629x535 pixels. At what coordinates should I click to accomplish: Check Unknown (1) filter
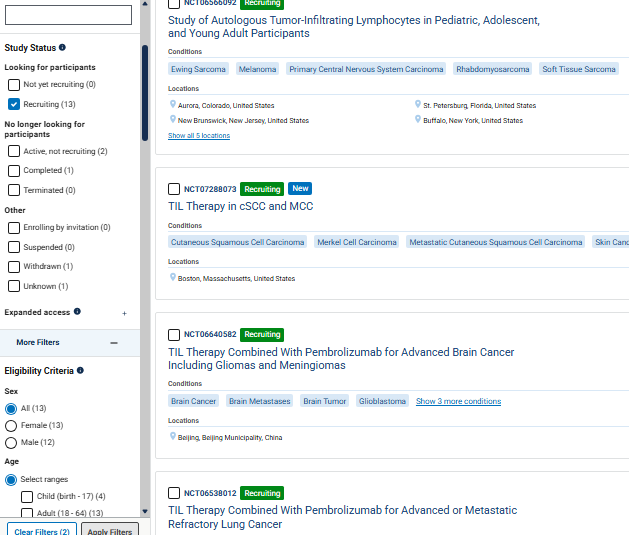pyautogui.click(x=14, y=286)
